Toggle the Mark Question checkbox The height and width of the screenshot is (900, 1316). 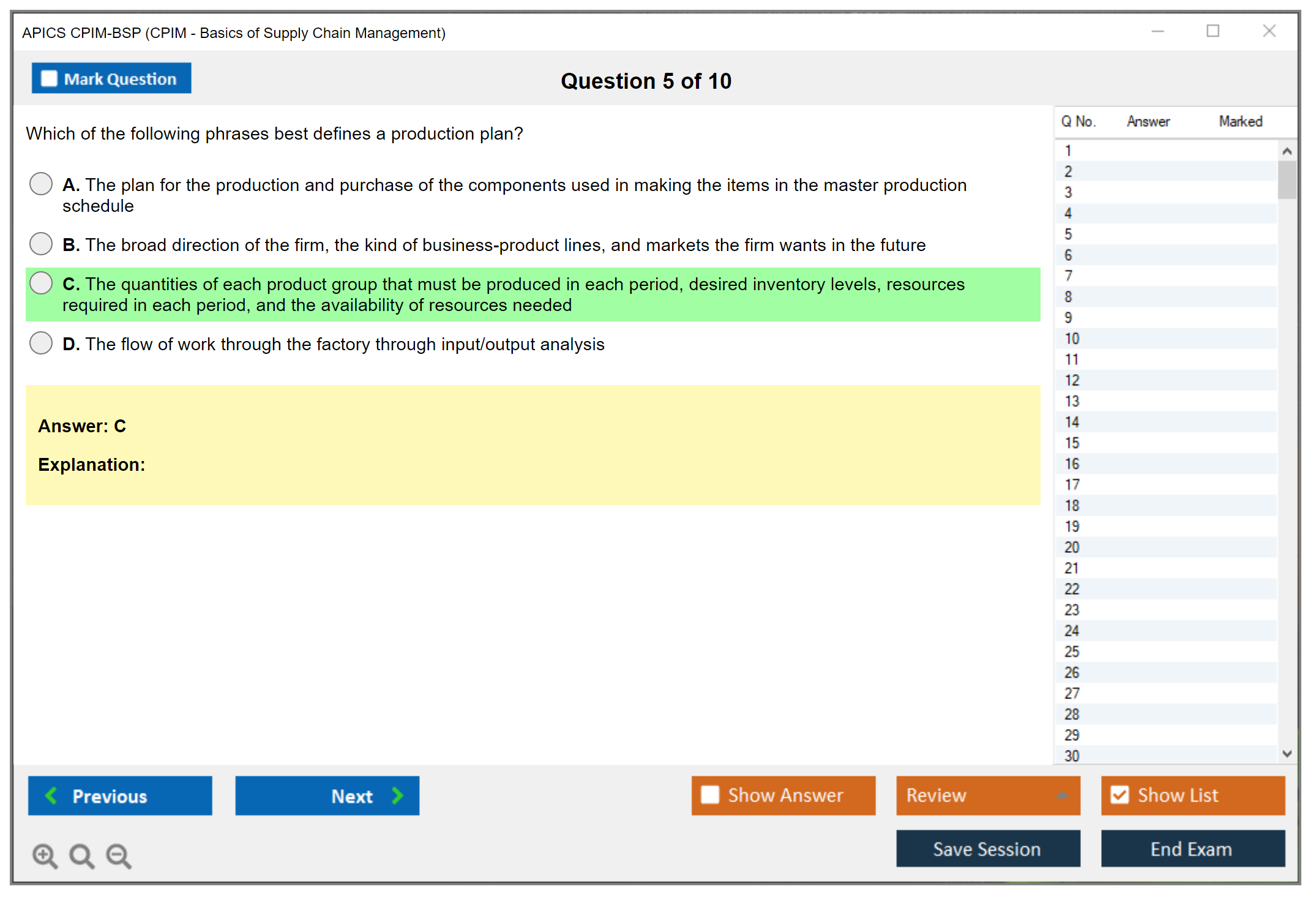(49, 78)
